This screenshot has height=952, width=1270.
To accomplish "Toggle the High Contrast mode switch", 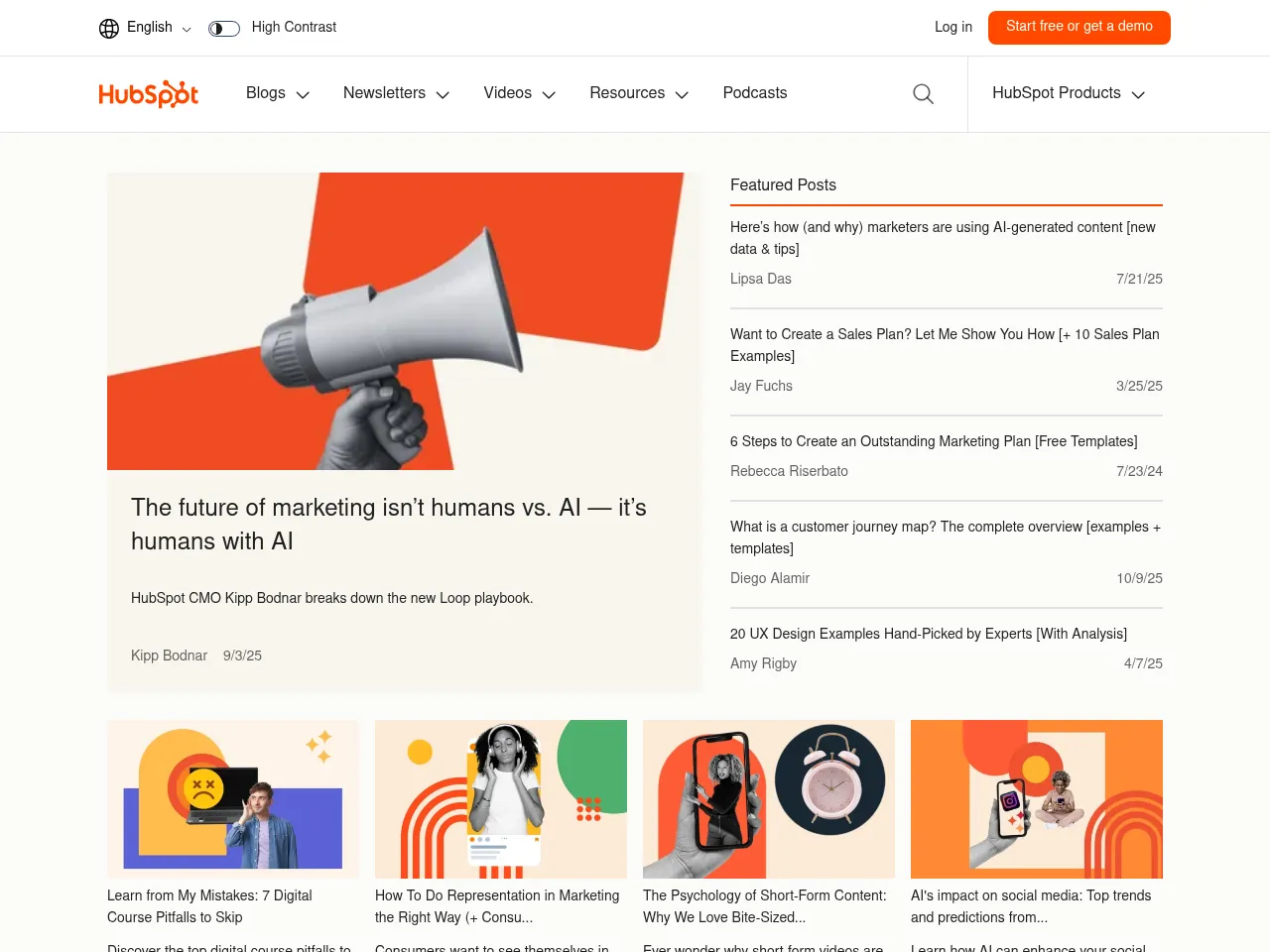I will click(223, 28).
